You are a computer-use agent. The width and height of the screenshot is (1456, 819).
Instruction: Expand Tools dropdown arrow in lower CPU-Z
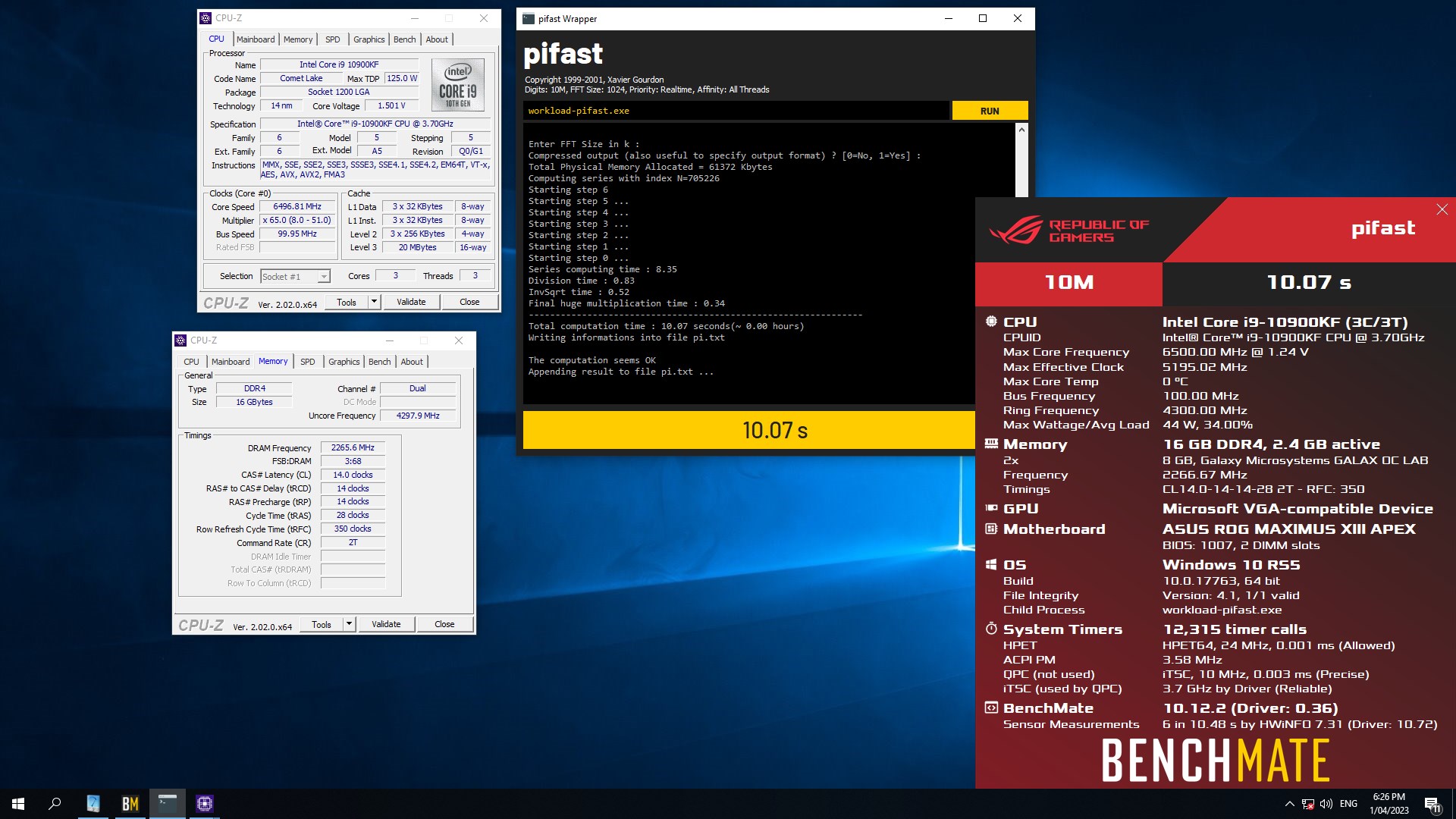click(349, 625)
